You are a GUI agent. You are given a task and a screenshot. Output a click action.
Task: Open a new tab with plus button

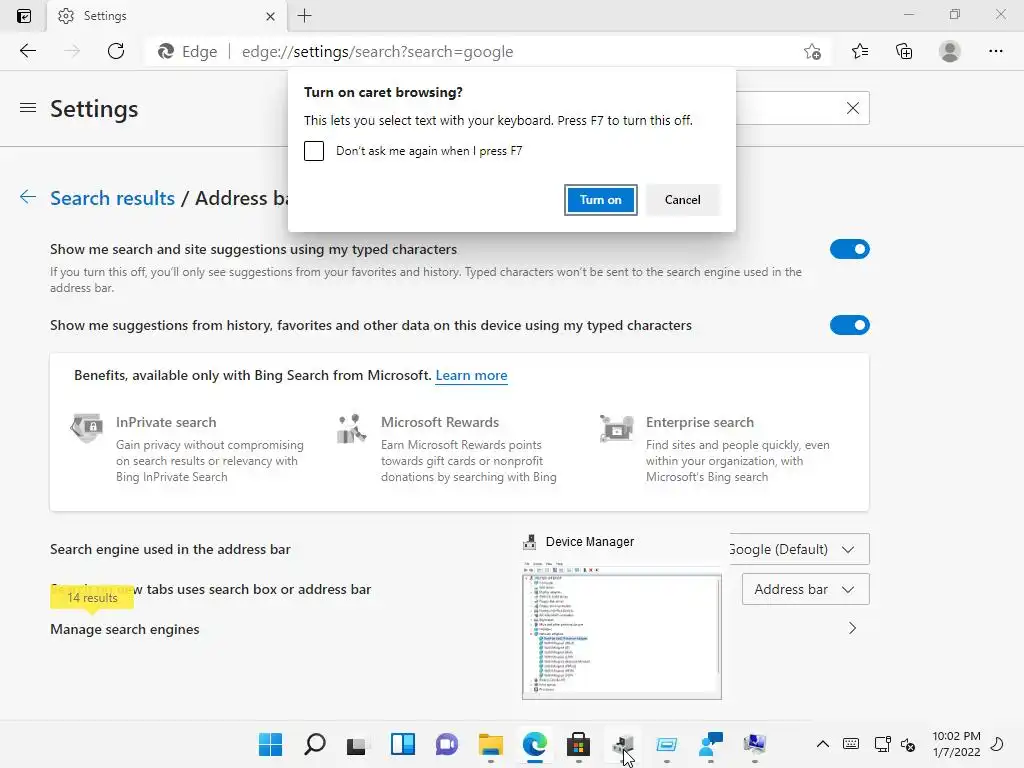(304, 16)
